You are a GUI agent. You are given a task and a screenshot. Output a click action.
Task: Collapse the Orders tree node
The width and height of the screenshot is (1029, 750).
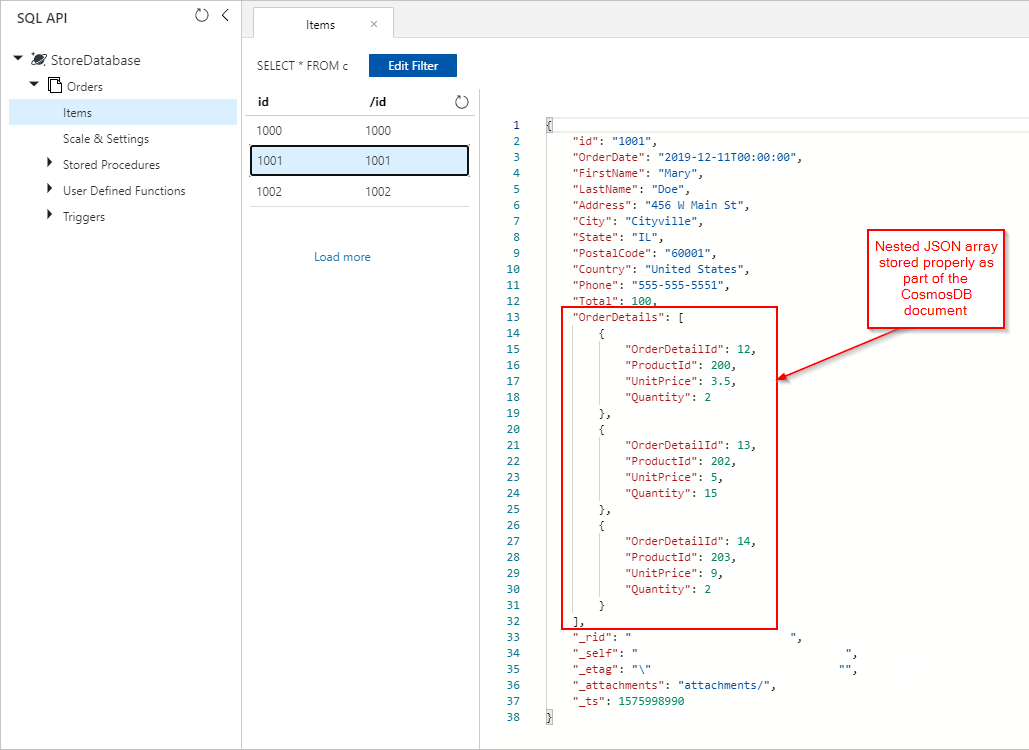pos(33,86)
